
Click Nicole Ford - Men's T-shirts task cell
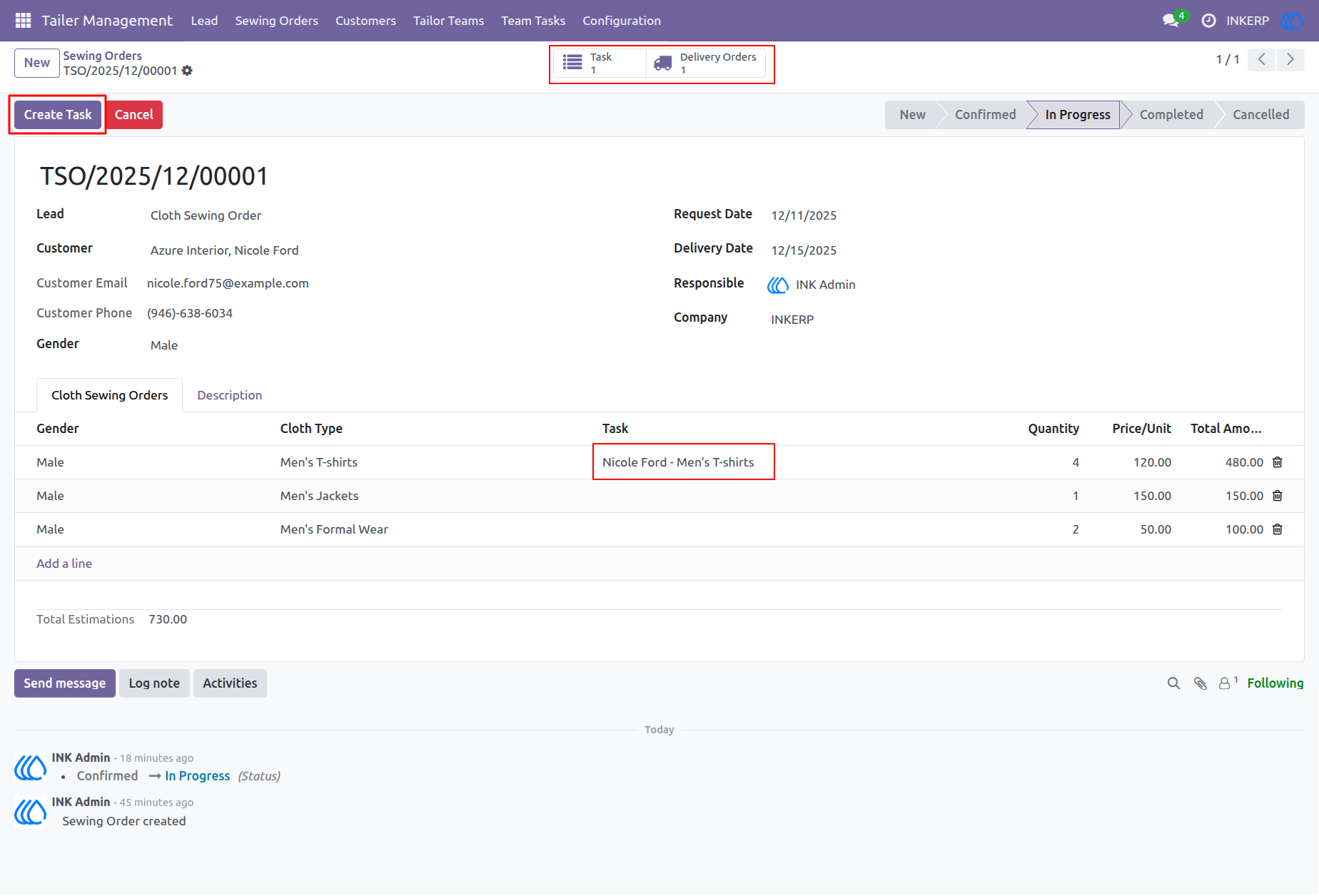pos(678,462)
